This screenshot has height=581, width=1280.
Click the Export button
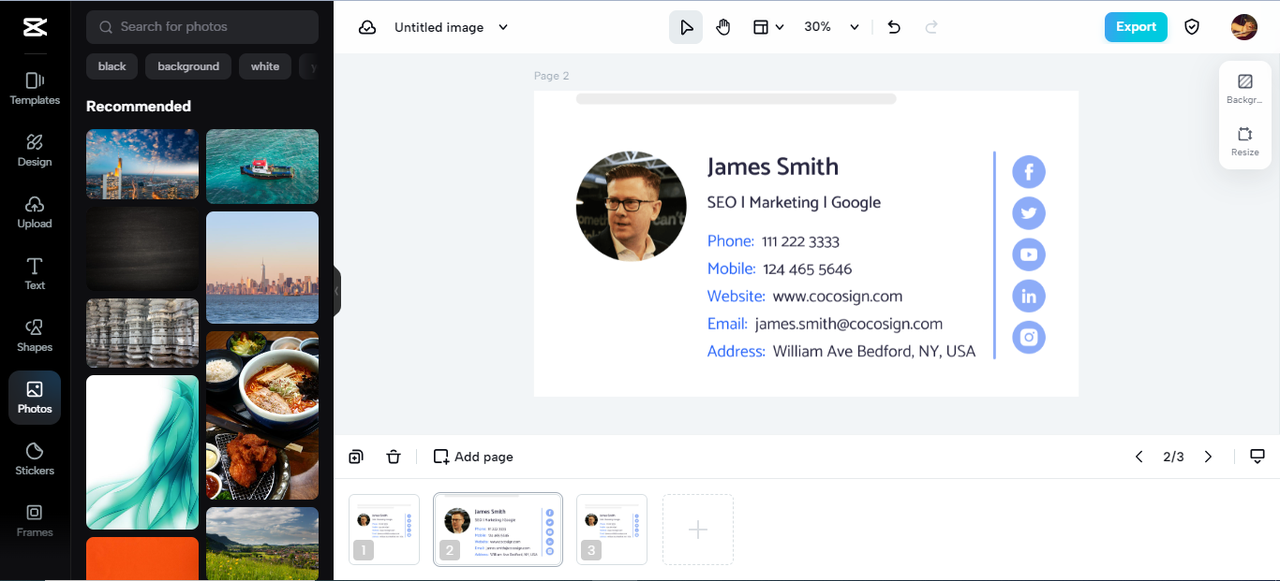click(1136, 27)
